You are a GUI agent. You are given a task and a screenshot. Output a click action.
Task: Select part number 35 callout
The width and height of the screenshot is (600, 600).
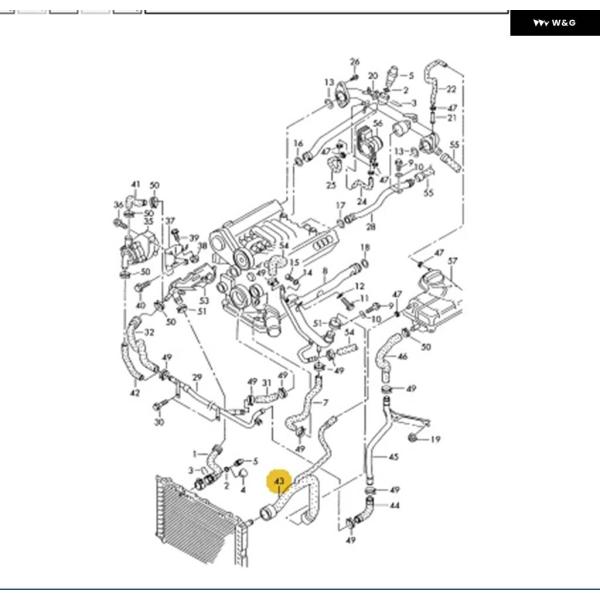(x=148, y=221)
